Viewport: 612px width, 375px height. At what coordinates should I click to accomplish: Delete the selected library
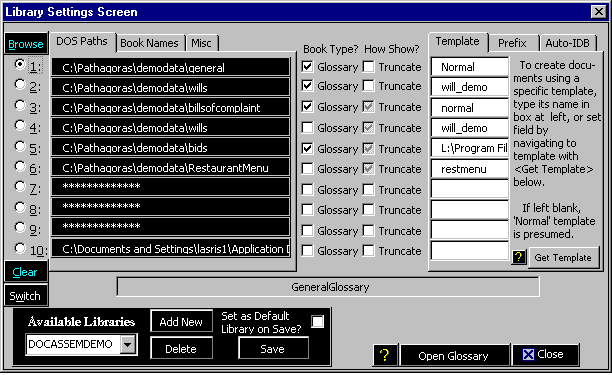181,348
